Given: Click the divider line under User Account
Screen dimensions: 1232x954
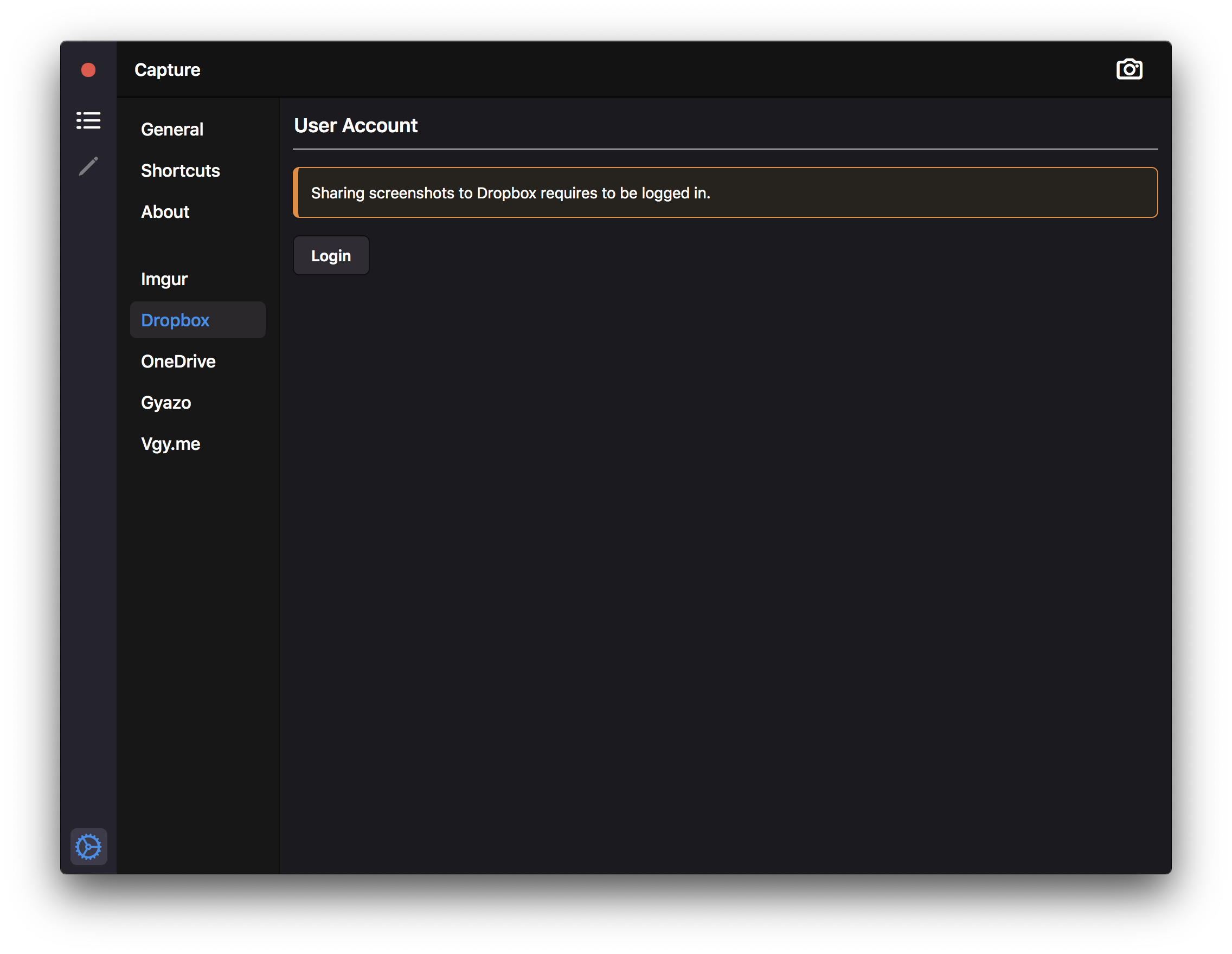Looking at the screenshot, I should [x=725, y=149].
